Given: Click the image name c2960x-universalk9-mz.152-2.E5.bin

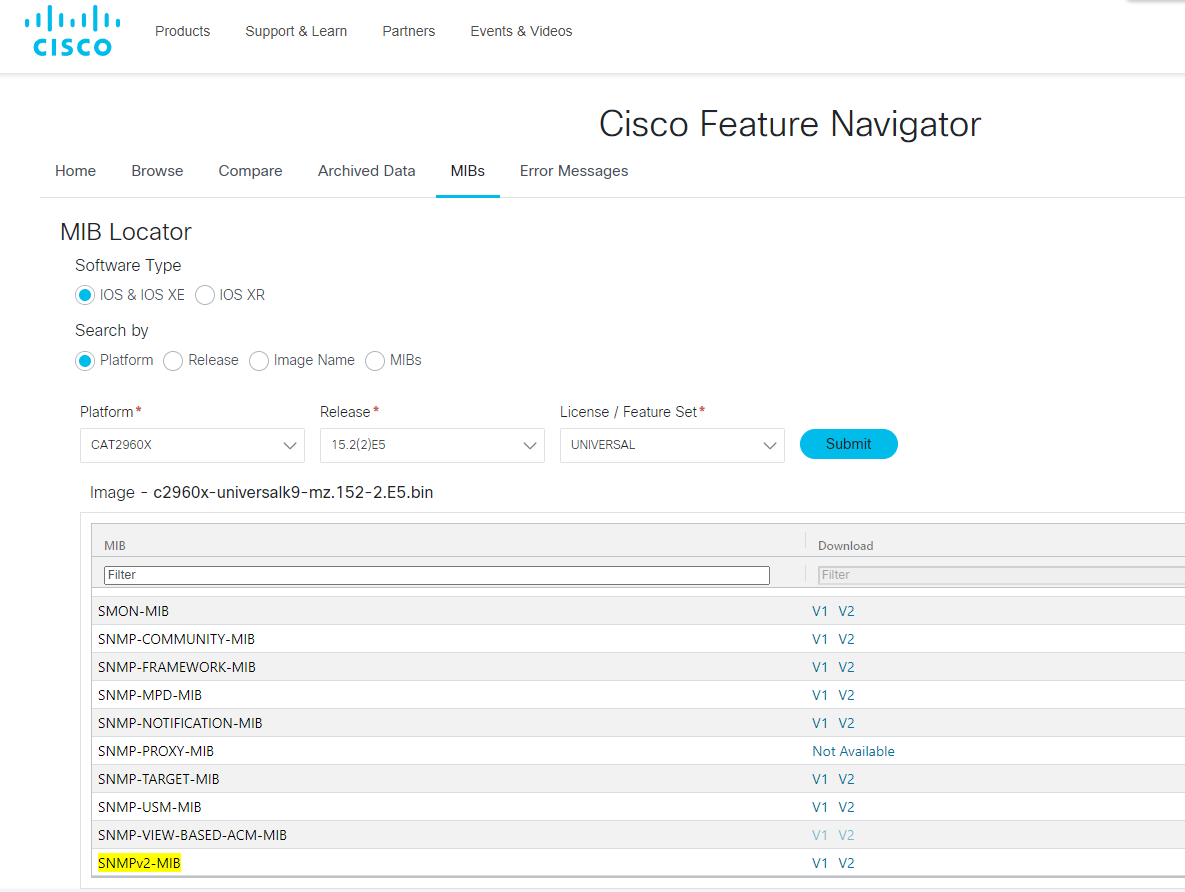Looking at the screenshot, I should [x=293, y=493].
